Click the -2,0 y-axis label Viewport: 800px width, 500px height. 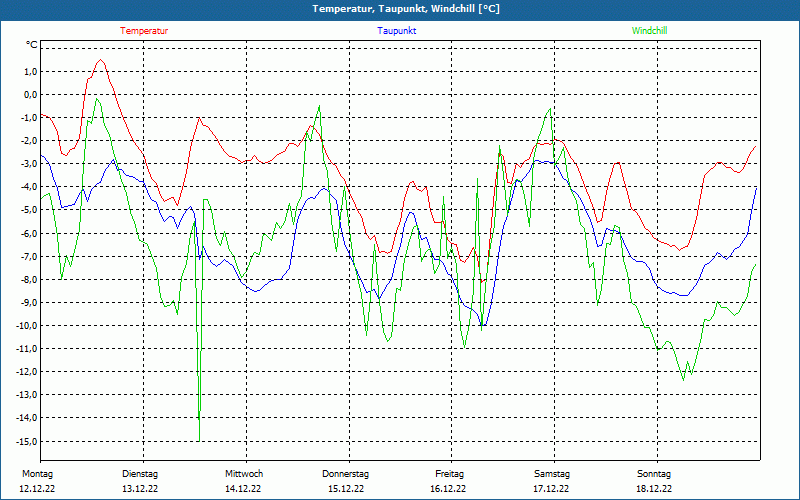(29, 141)
